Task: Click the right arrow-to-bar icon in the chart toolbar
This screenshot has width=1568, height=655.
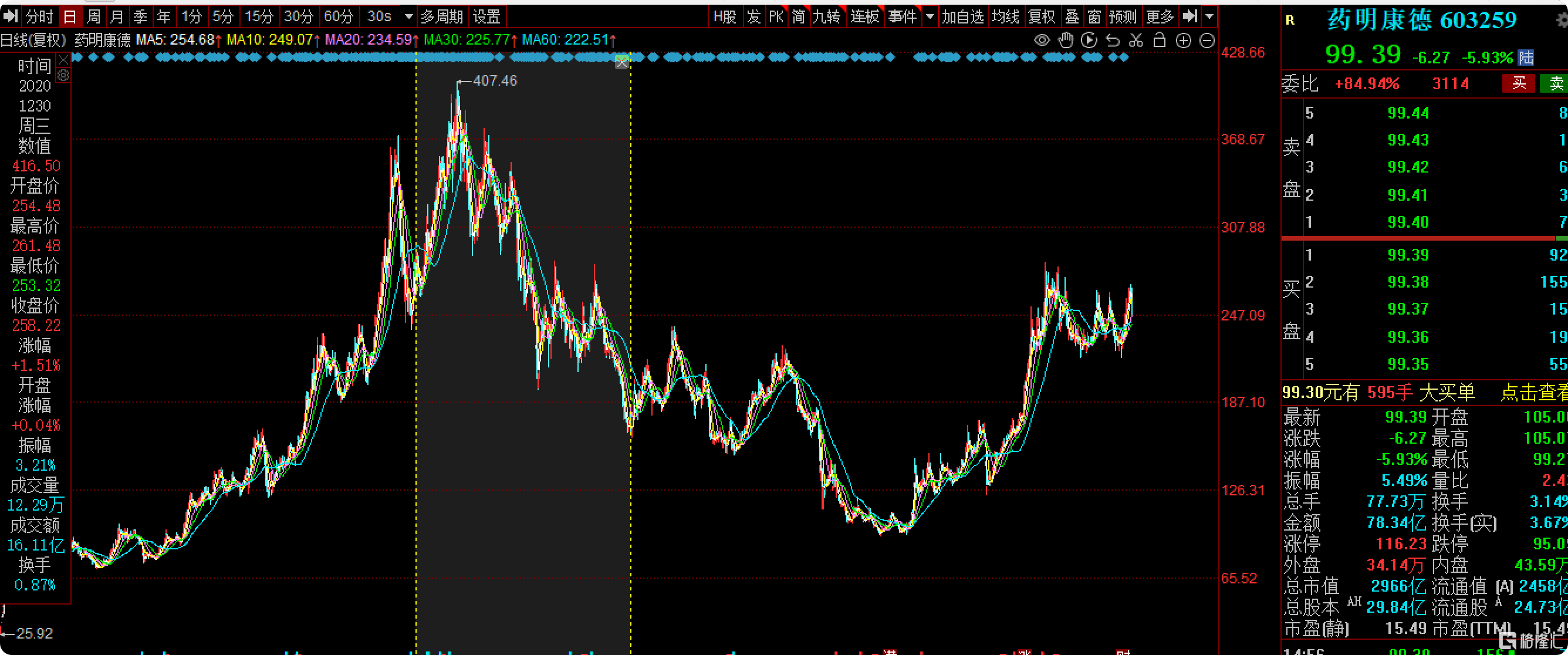Action: click(1190, 16)
